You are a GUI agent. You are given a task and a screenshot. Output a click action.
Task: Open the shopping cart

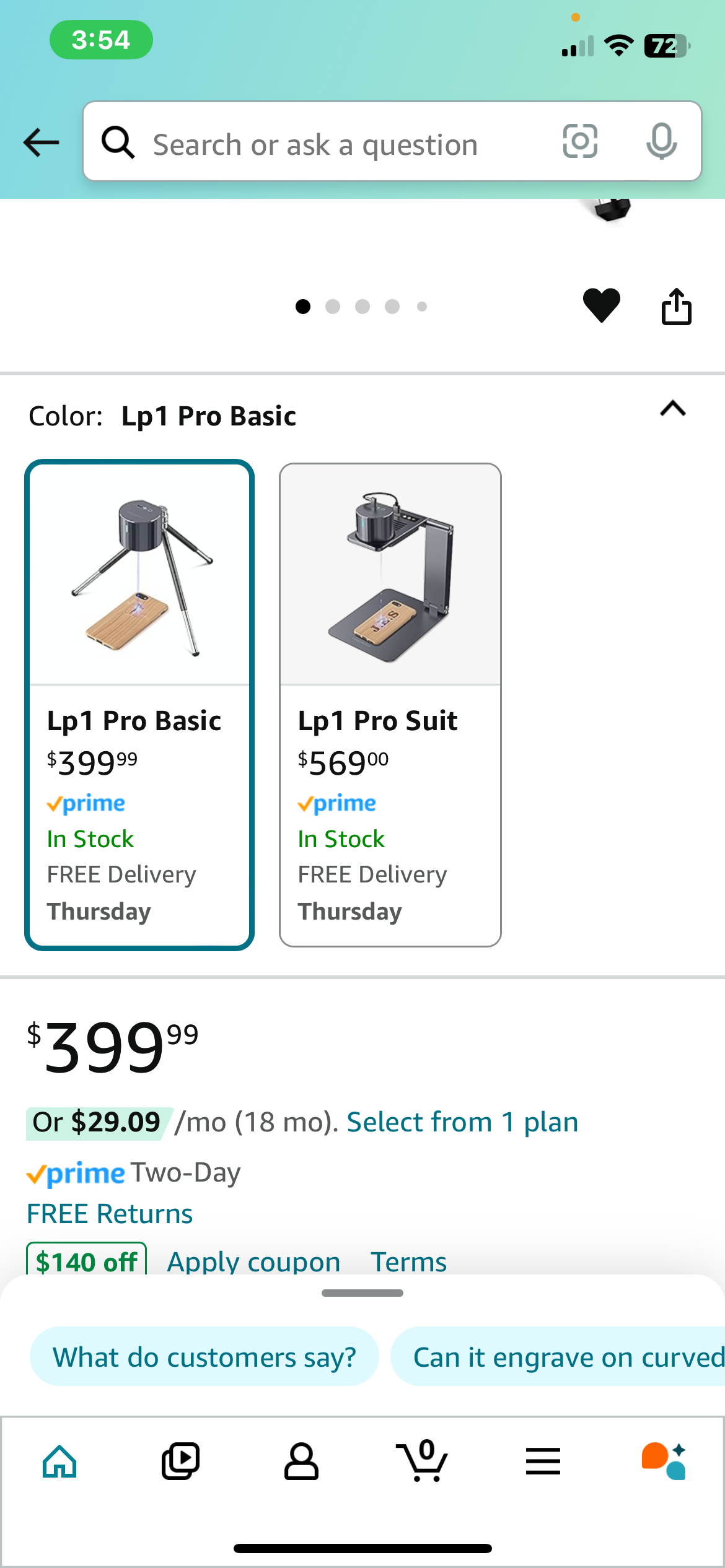(x=423, y=1461)
